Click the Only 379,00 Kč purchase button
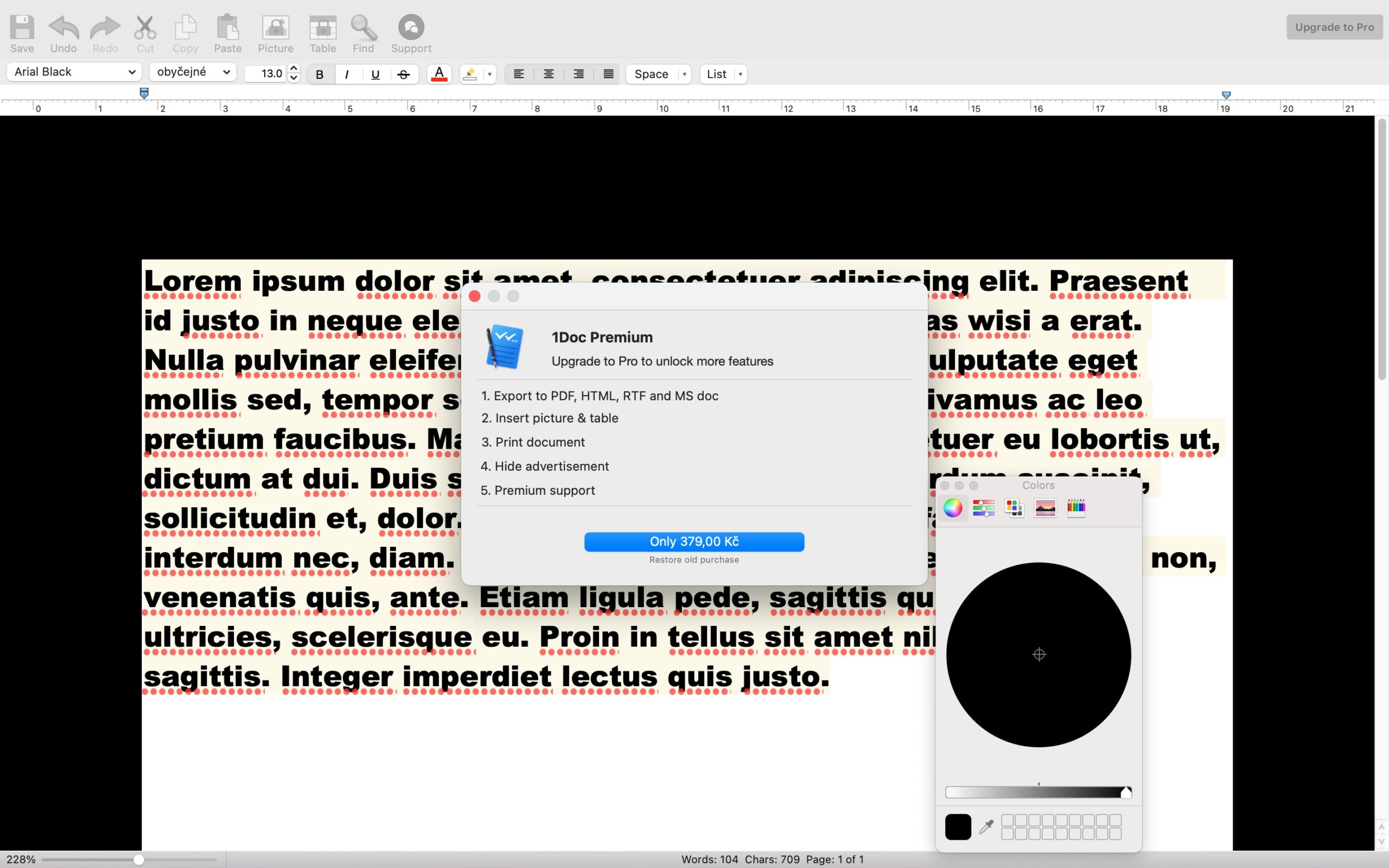Image resolution: width=1389 pixels, height=868 pixels. [x=694, y=541]
